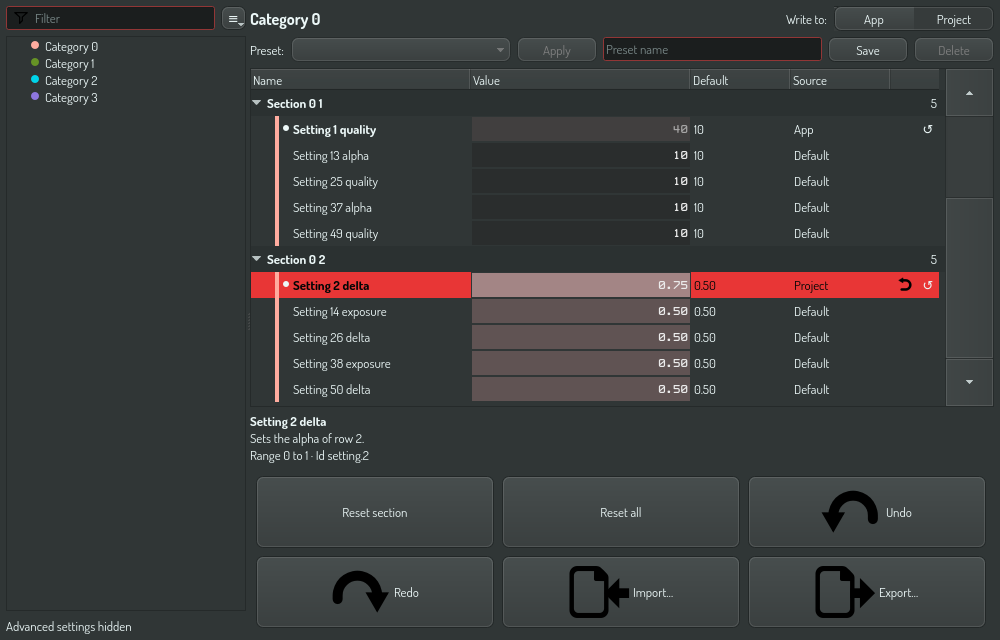
Task: Select Category 2 in the sidebar
Action: point(71,81)
